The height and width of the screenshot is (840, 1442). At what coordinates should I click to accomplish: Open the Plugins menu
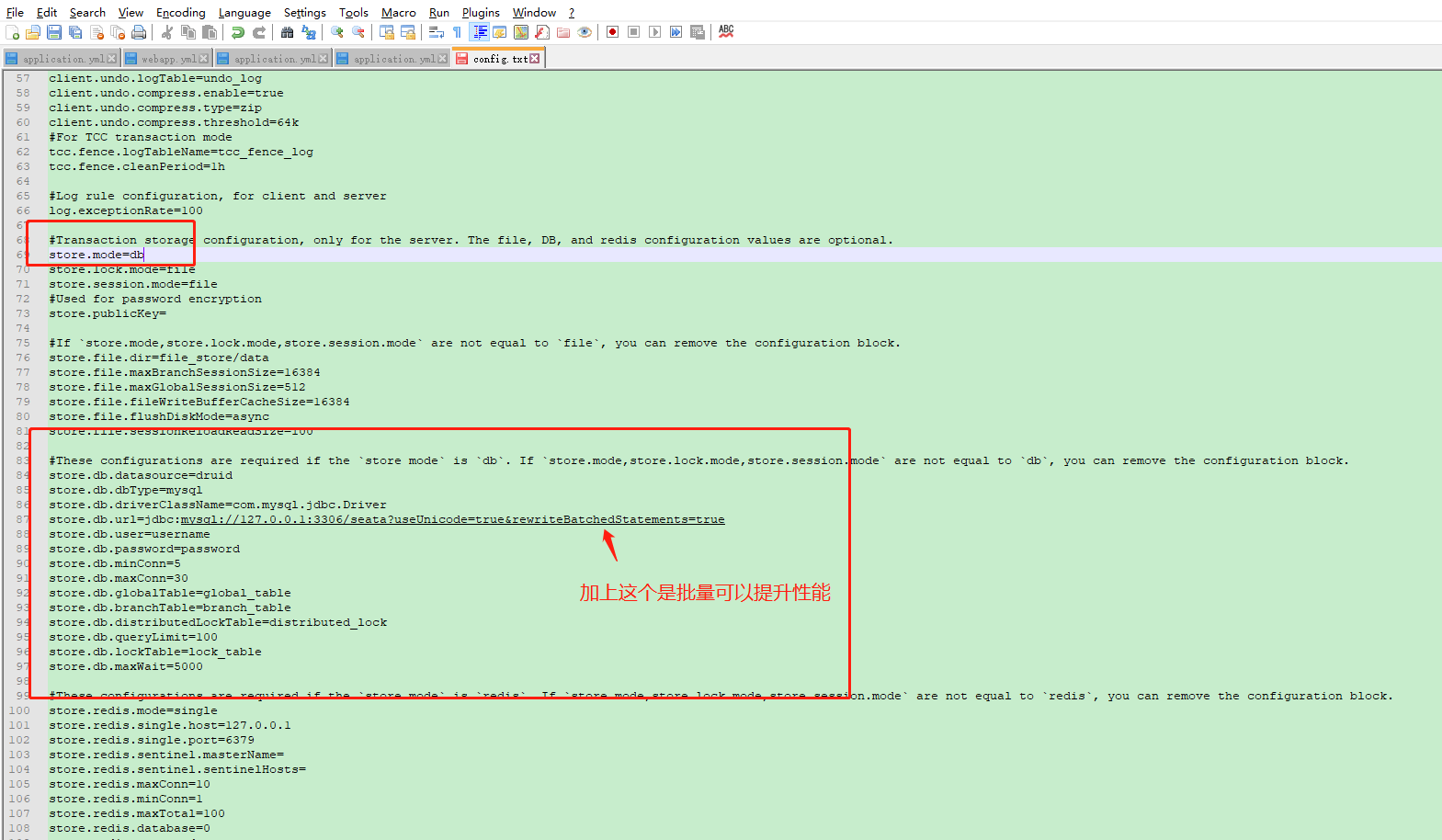click(481, 13)
